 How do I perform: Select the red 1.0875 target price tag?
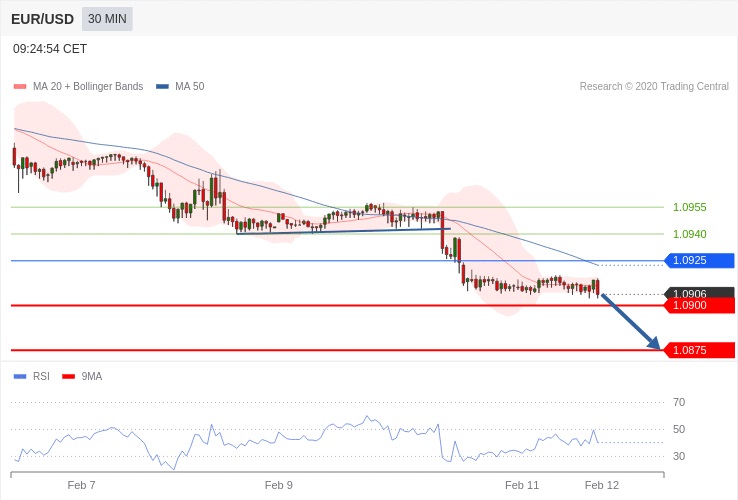(699, 350)
